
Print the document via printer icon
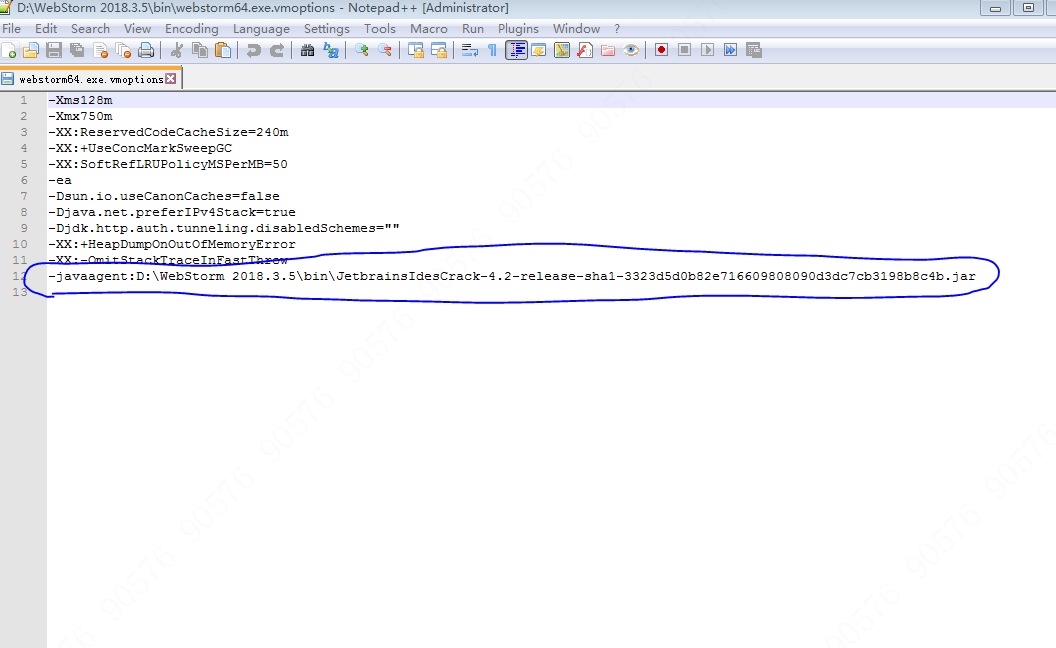[x=146, y=51]
